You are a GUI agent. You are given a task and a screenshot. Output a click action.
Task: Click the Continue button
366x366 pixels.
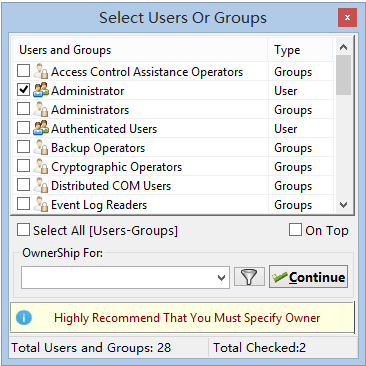pyautogui.click(x=308, y=277)
